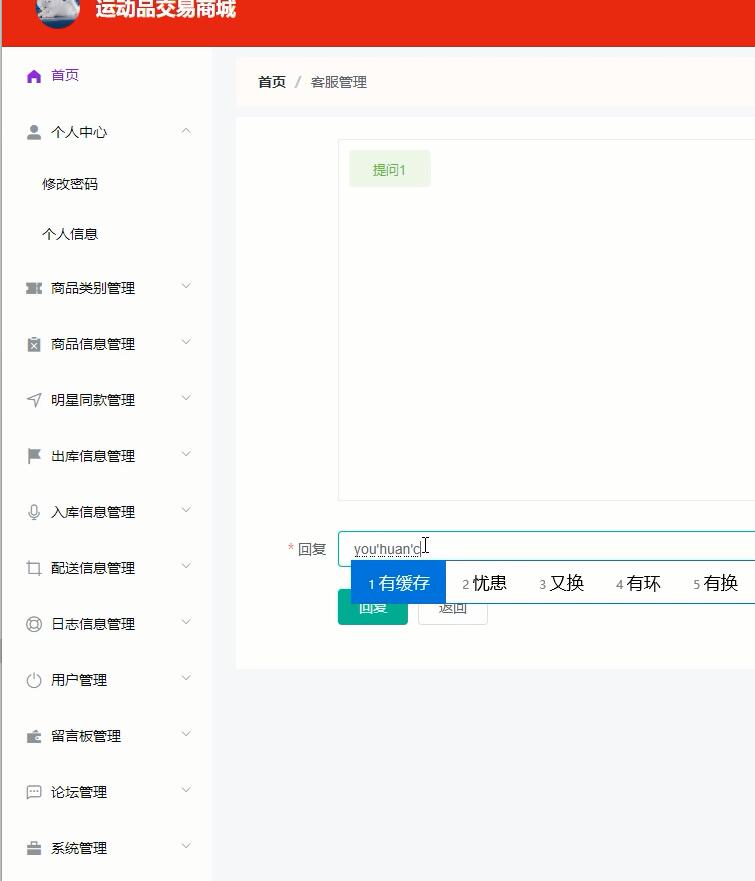Image resolution: width=755 pixels, height=881 pixels.
Task: Click the site logo avatar in the header
Action: coord(57,10)
